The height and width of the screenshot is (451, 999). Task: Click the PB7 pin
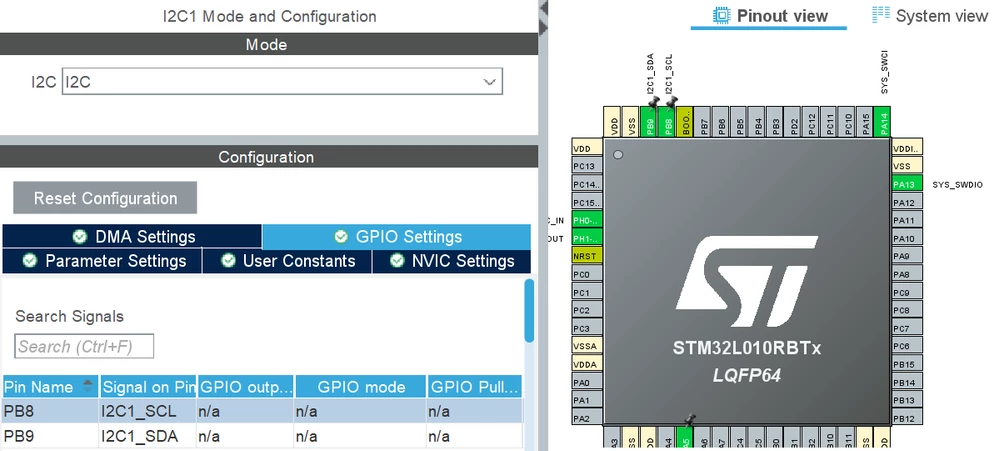click(704, 122)
